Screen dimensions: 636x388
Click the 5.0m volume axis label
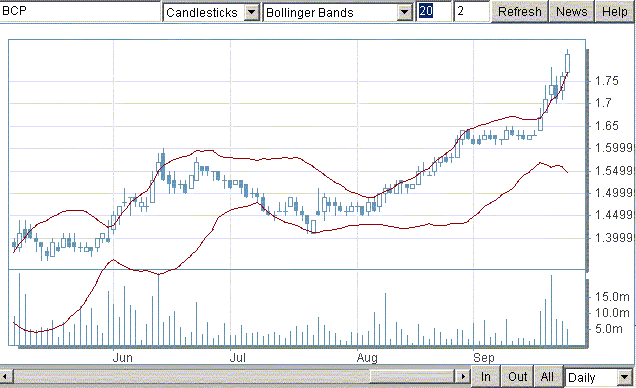[x=608, y=328]
